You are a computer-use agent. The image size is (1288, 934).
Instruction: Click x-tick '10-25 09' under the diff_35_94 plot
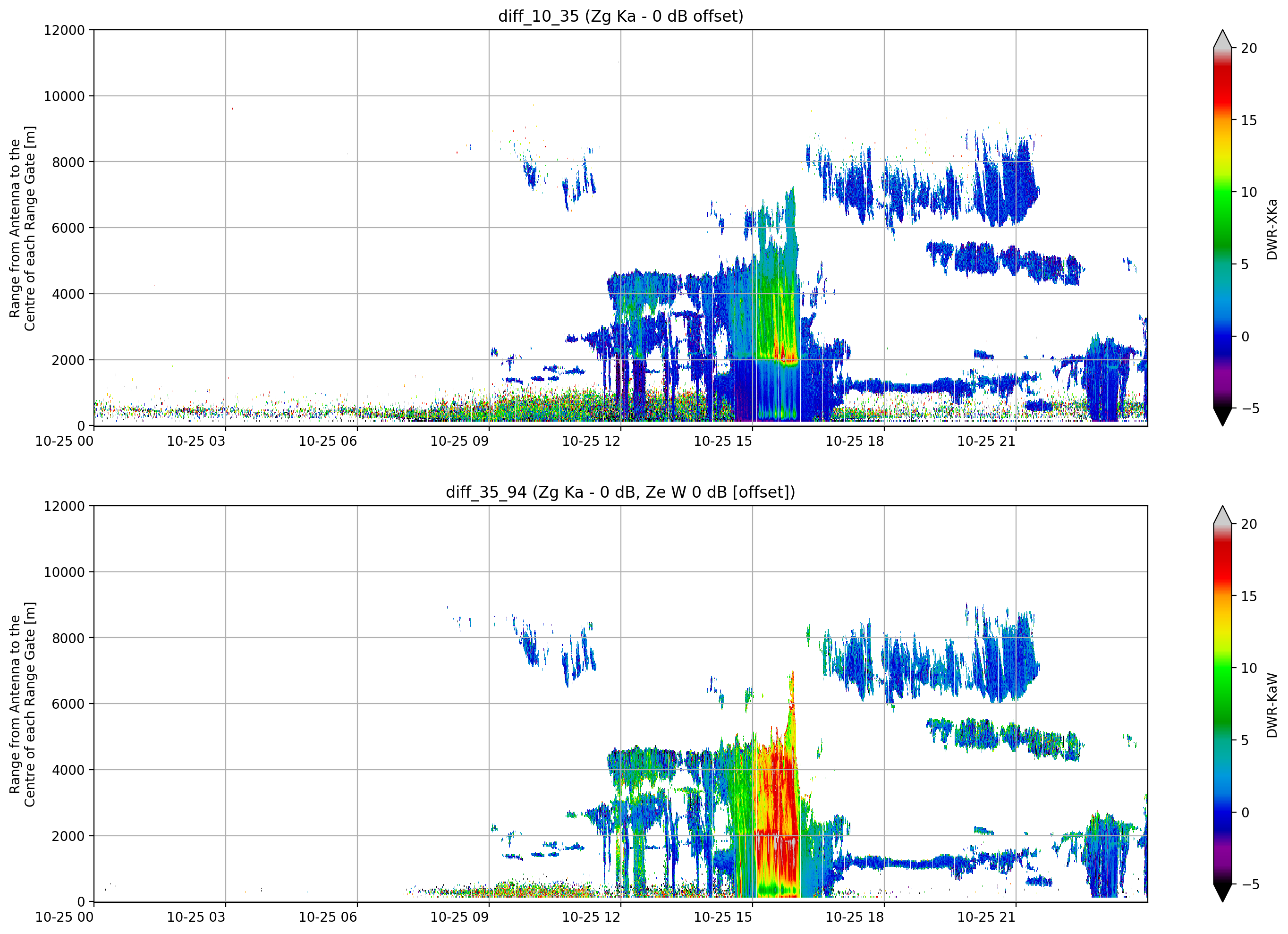[459, 917]
